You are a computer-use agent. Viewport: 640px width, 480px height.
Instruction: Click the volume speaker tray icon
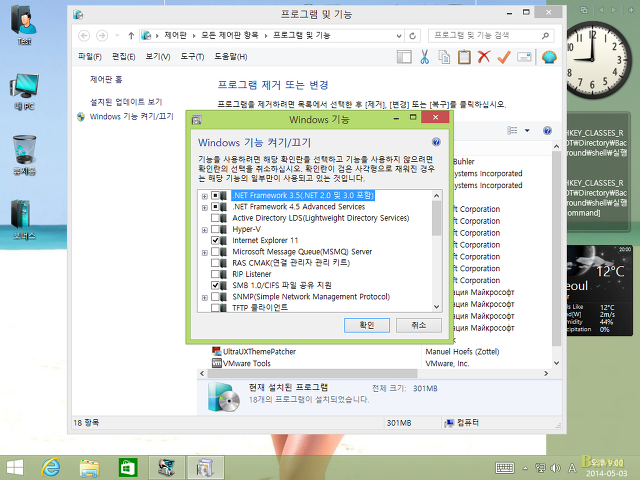coord(555,468)
